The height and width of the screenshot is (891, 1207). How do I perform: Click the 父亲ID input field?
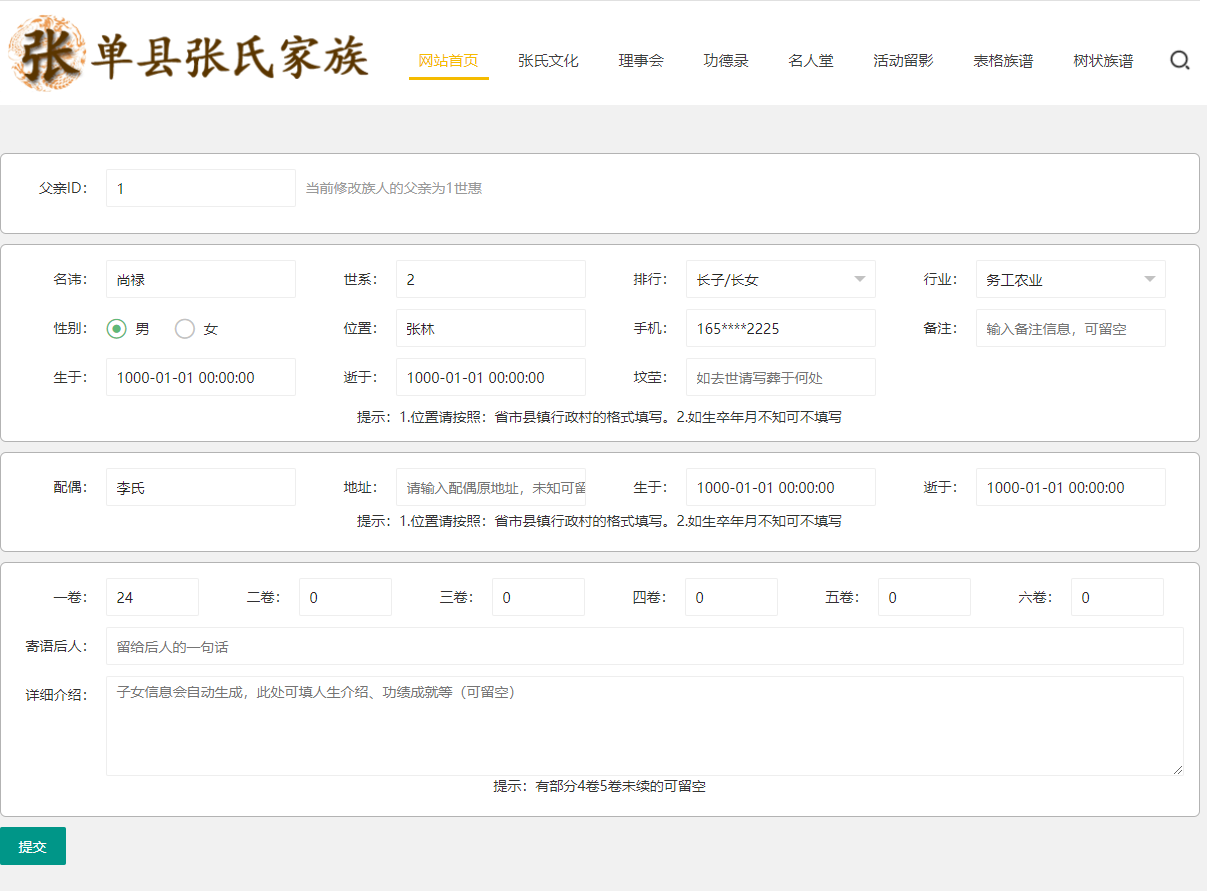point(201,188)
